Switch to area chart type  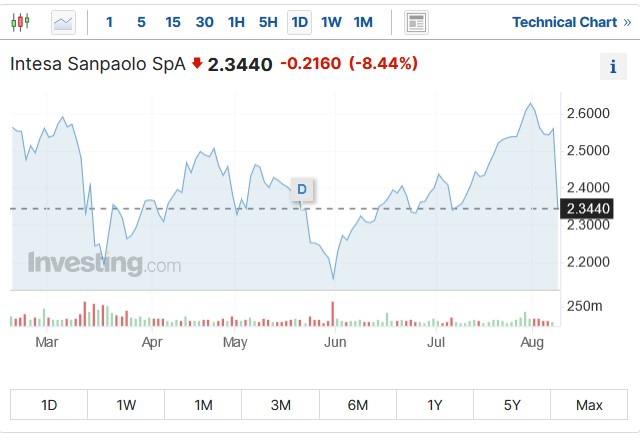(63, 22)
